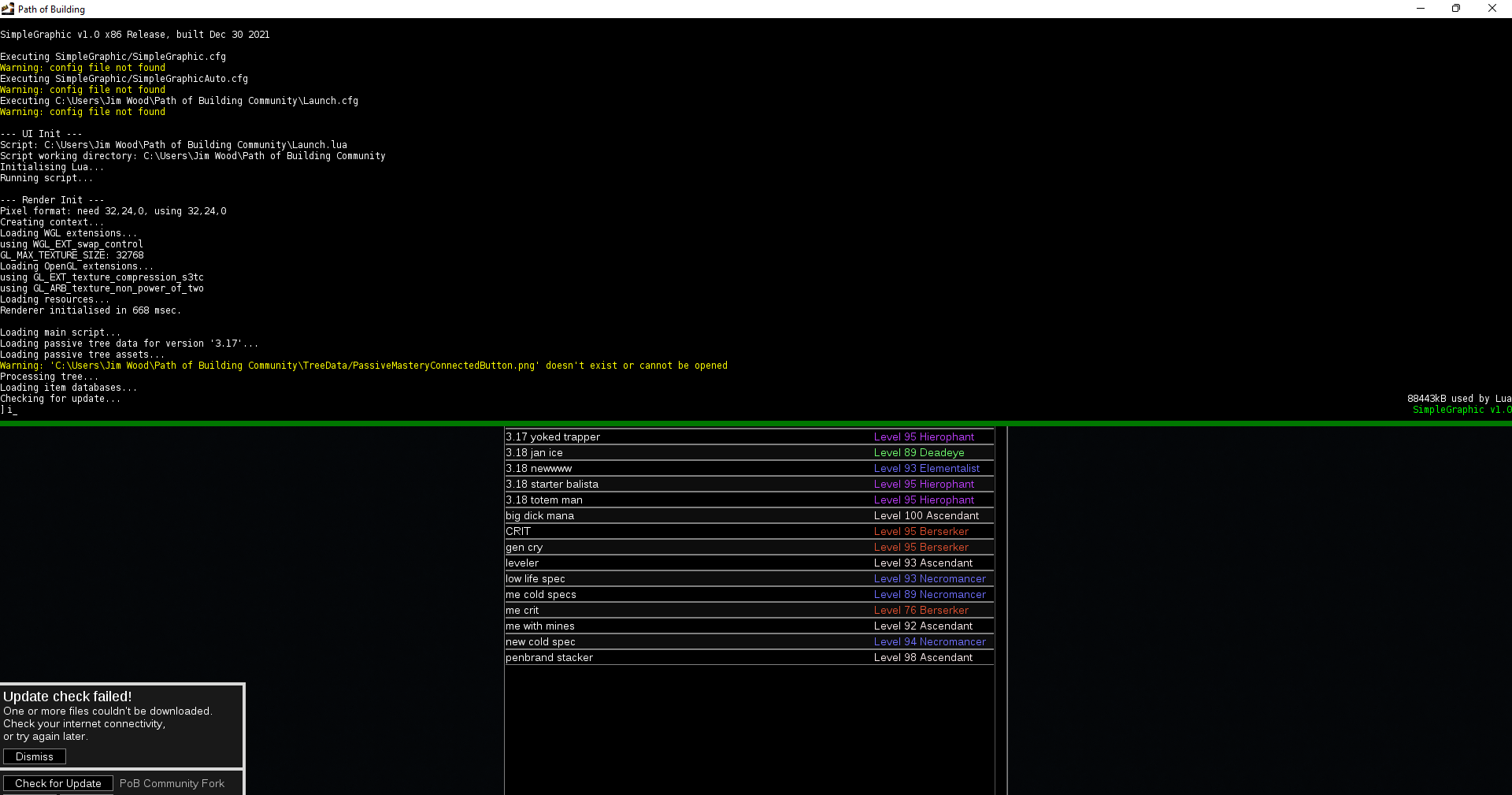Click the Check for Update button
This screenshot has height=795, width=1512.
(58, 783)
